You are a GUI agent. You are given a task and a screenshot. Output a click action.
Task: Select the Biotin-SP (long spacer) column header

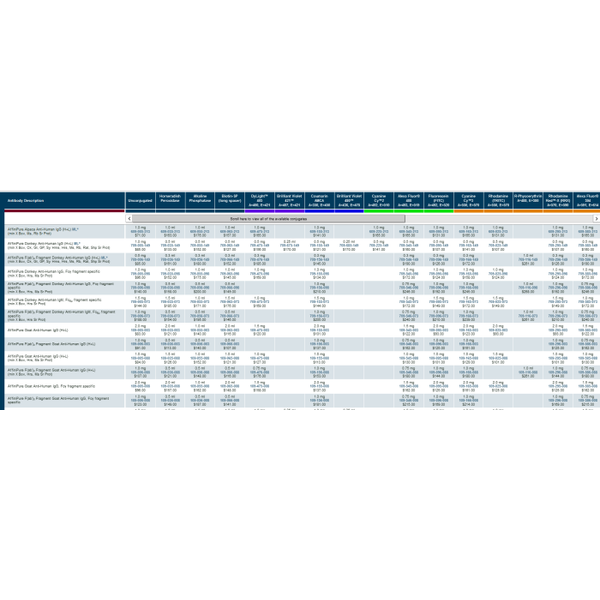coord(230,201)
